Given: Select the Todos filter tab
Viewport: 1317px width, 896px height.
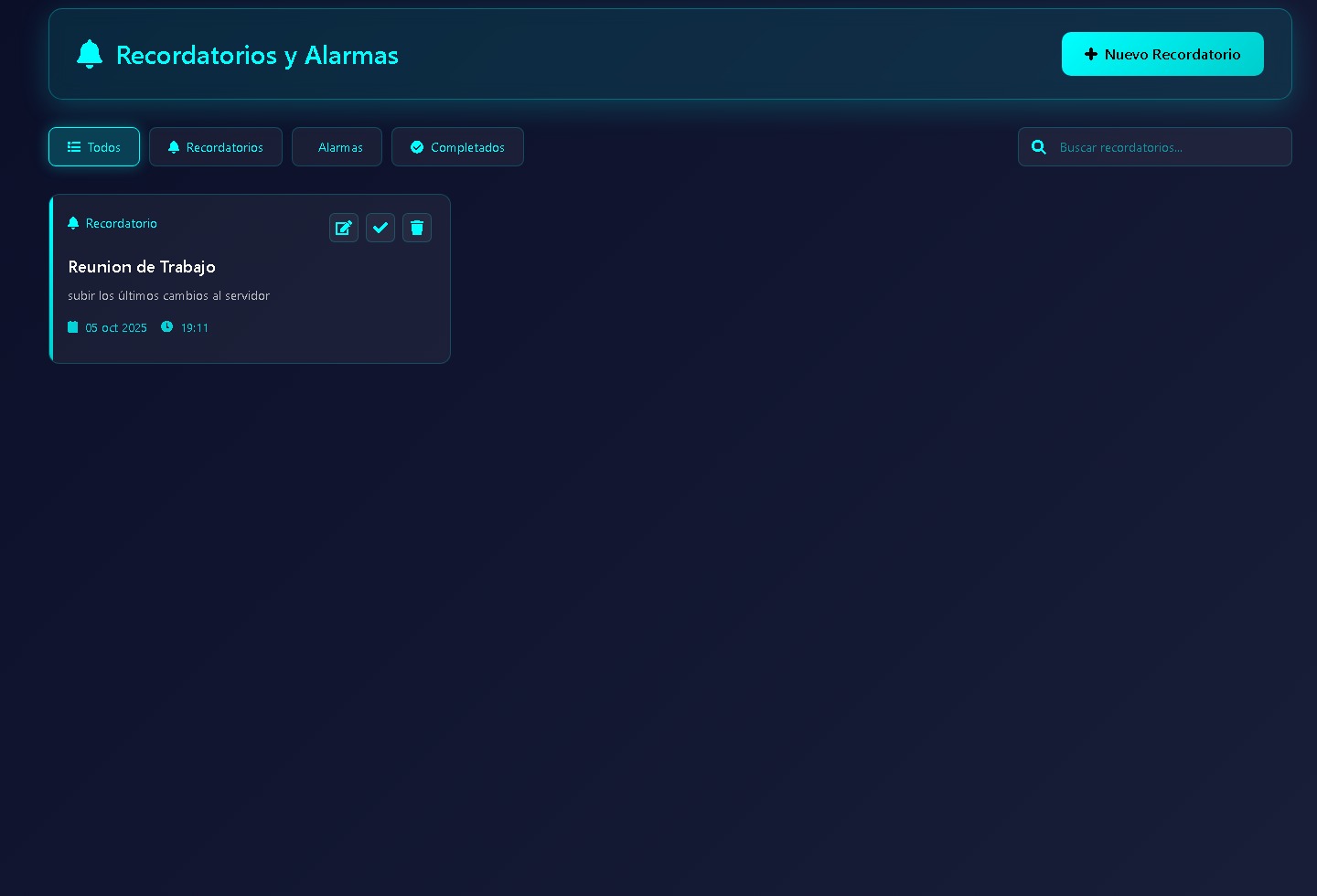Looking at the screenshot, I should pyautogui.click(x=94, y=147).
